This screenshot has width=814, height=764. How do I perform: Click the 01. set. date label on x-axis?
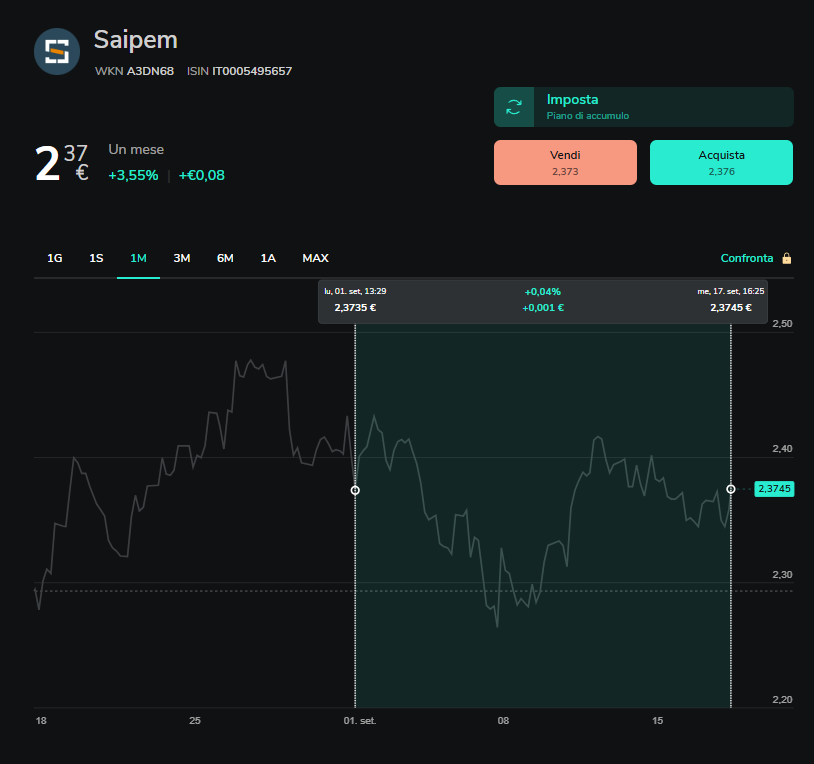[x=360, y=720]
